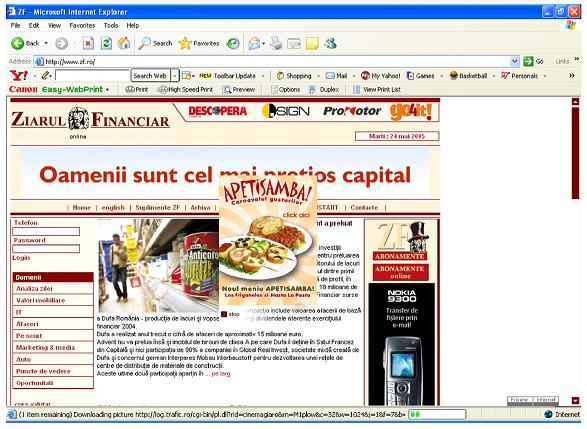Click the Yahoo toolbar pencil icon
Viewport: 587px width, 429px height.
45,76
